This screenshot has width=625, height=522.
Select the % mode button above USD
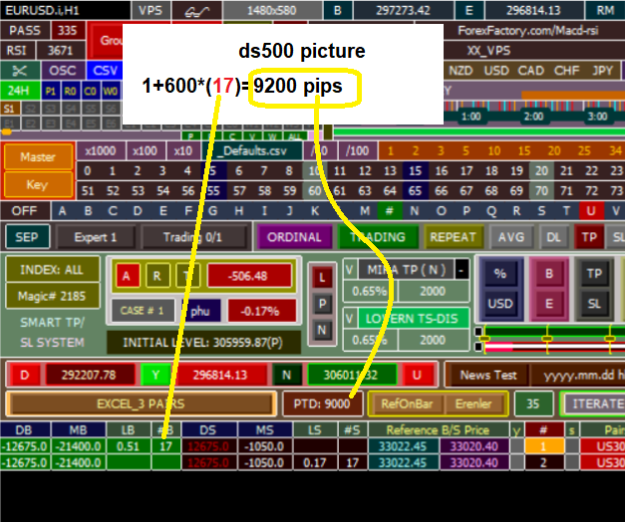[500, 273]
